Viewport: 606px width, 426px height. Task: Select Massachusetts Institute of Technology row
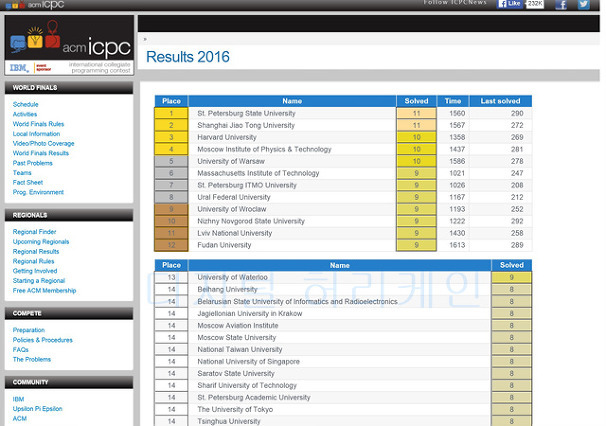click(x=343, y=173)
